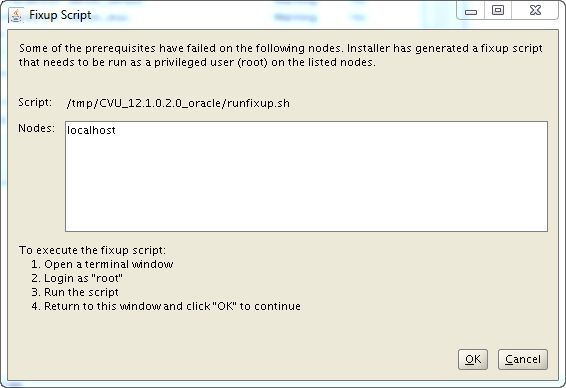The height and width of the screenshot is (388, 566).
Task: Click the Fixup Script window title
Action: (x=60, y=15)
